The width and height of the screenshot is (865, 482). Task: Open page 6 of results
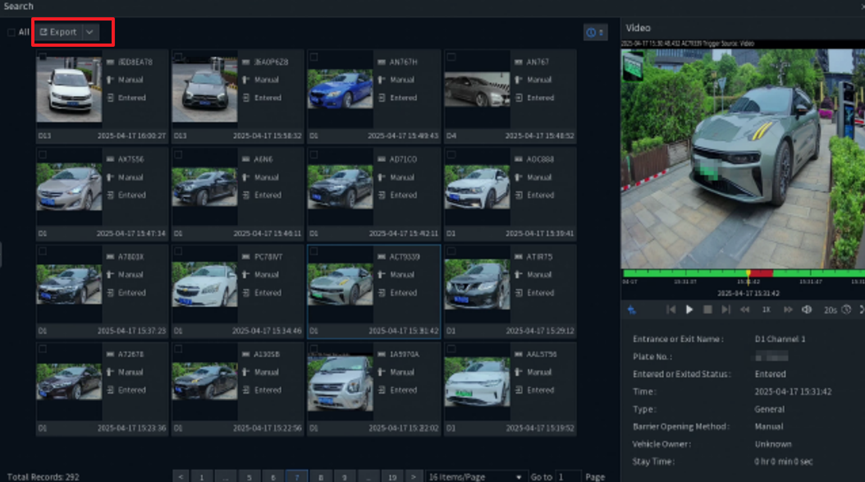click(273, 477)
